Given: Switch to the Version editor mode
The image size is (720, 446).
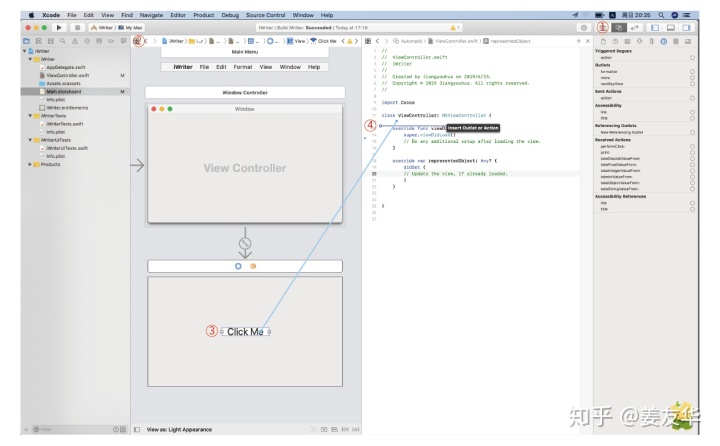Looking at the screenshot, I should pos(634,28).
